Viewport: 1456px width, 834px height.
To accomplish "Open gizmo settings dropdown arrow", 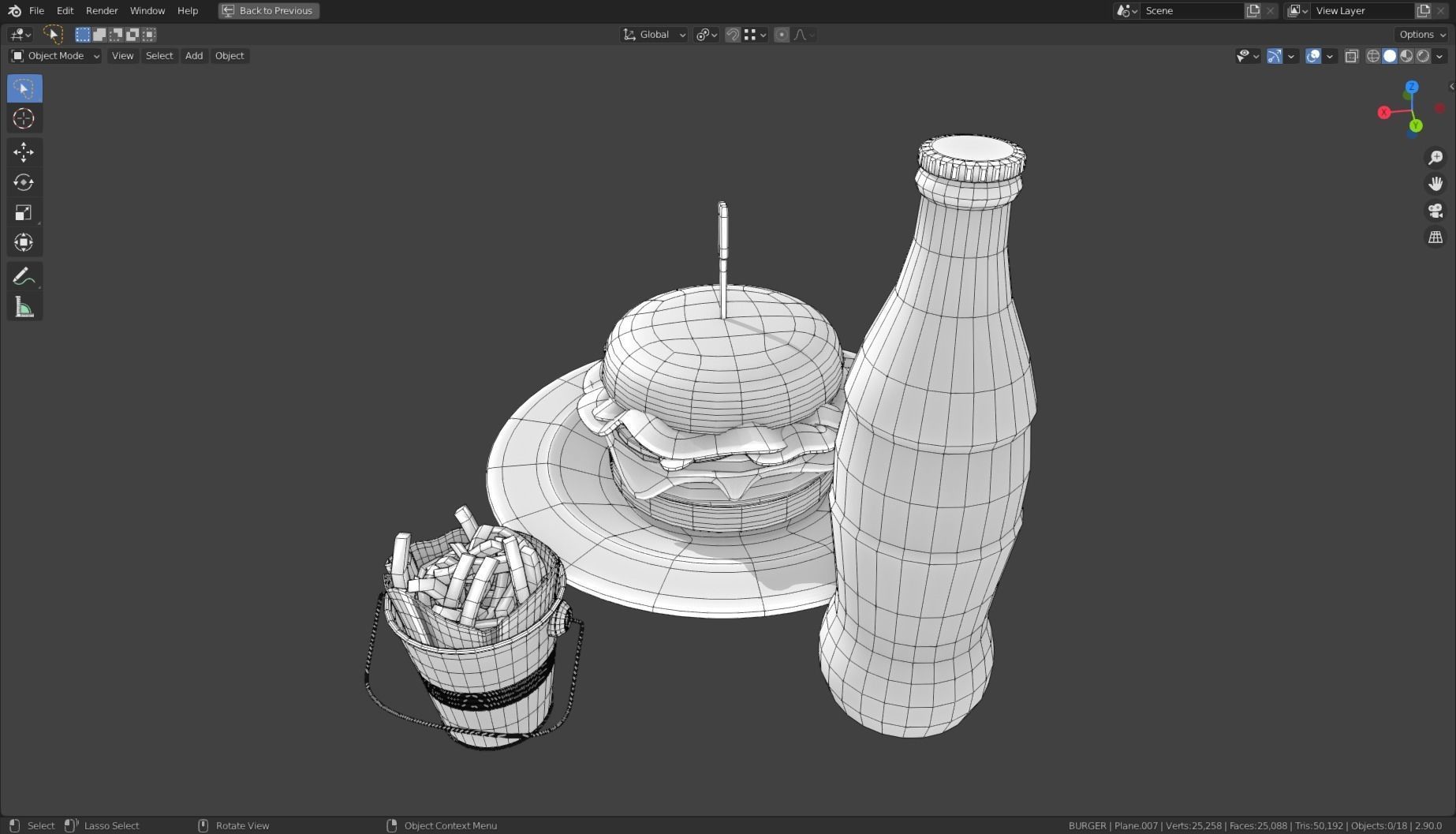I will pos(1291,56).
